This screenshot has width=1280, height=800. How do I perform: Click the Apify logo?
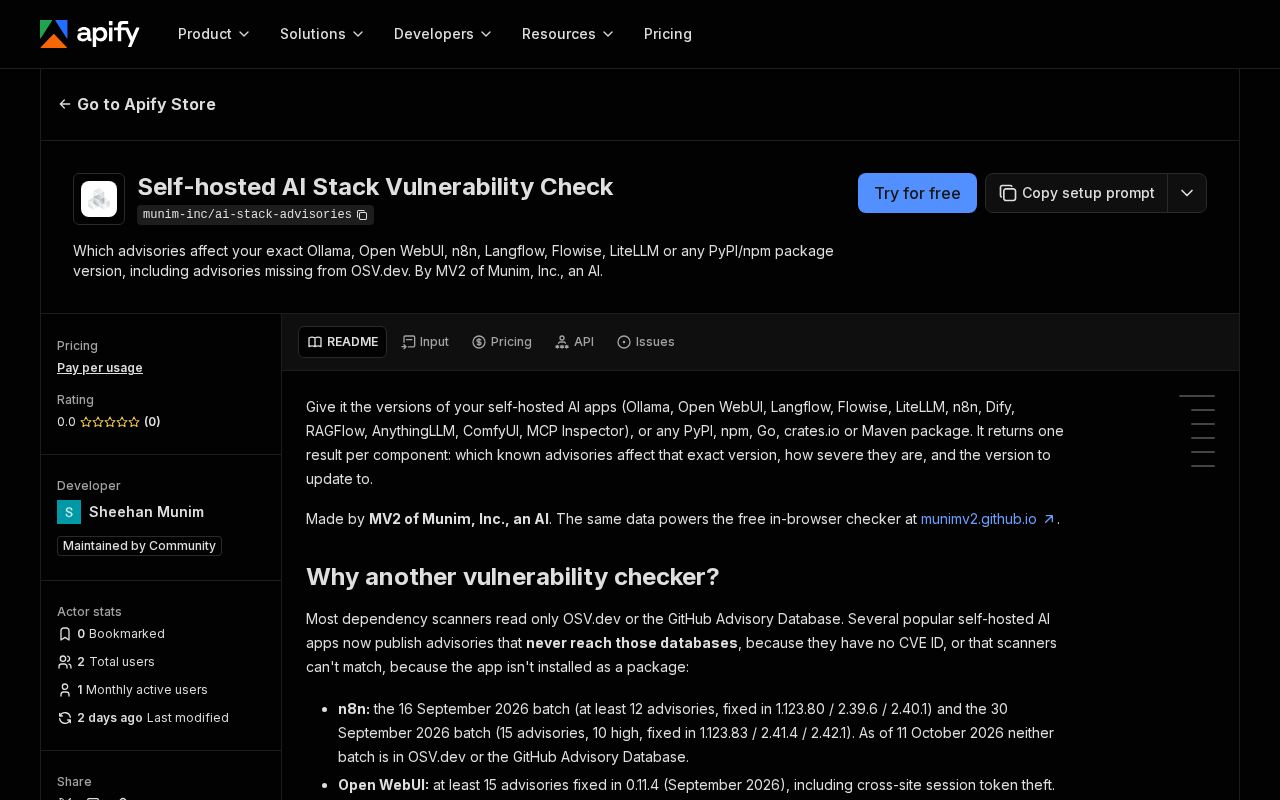(x=90, y=34)
